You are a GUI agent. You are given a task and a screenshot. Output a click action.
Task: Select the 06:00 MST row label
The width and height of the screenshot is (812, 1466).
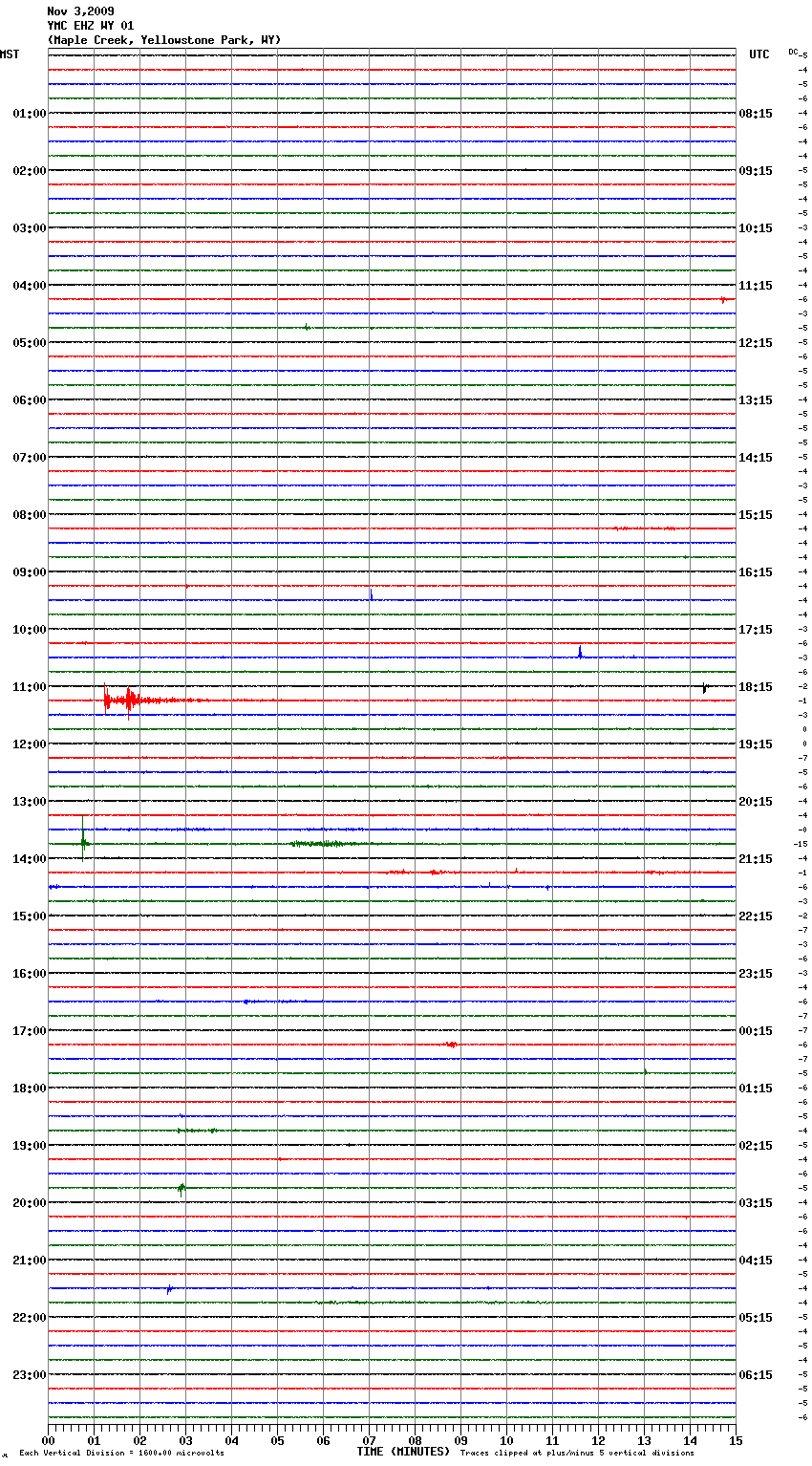click(x=30, y=399)
